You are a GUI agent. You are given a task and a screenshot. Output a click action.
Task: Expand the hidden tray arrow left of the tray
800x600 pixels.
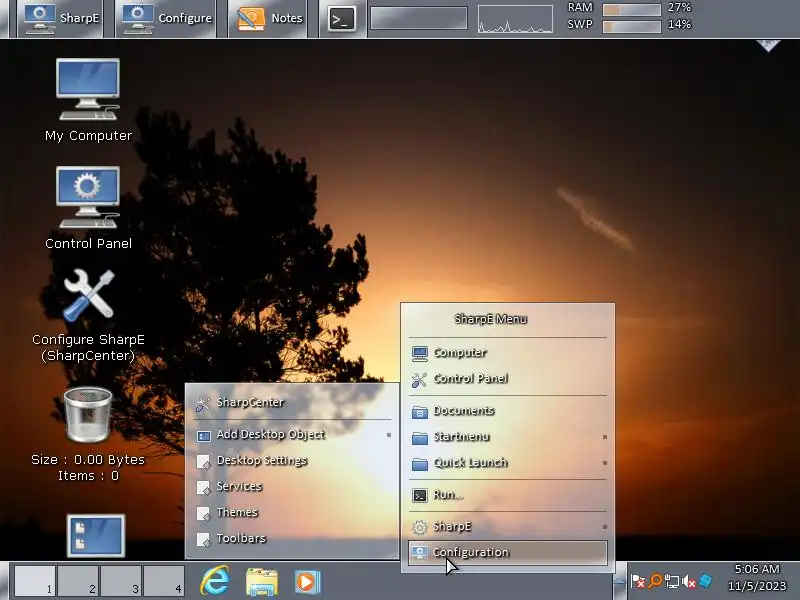pyautogui.click(x=619, y=581)
